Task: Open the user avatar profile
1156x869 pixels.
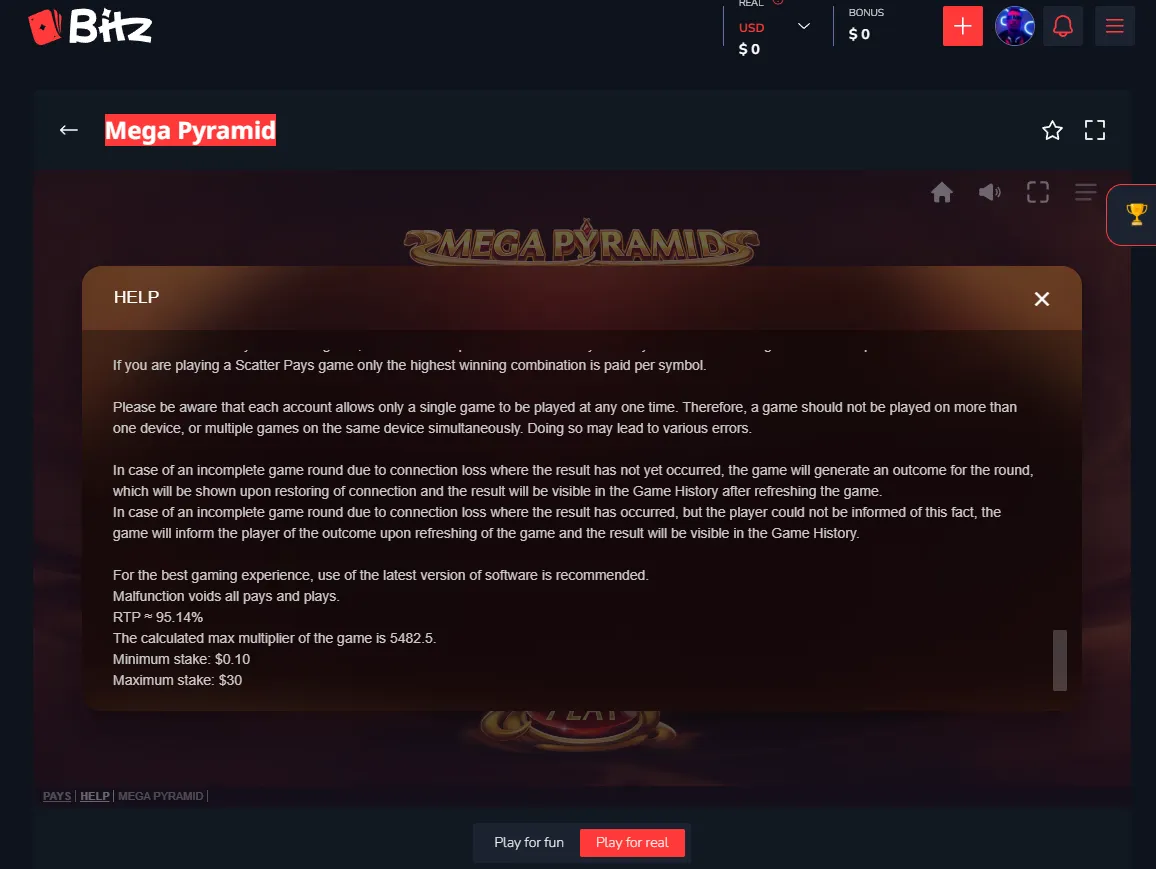Action: 1014,27
